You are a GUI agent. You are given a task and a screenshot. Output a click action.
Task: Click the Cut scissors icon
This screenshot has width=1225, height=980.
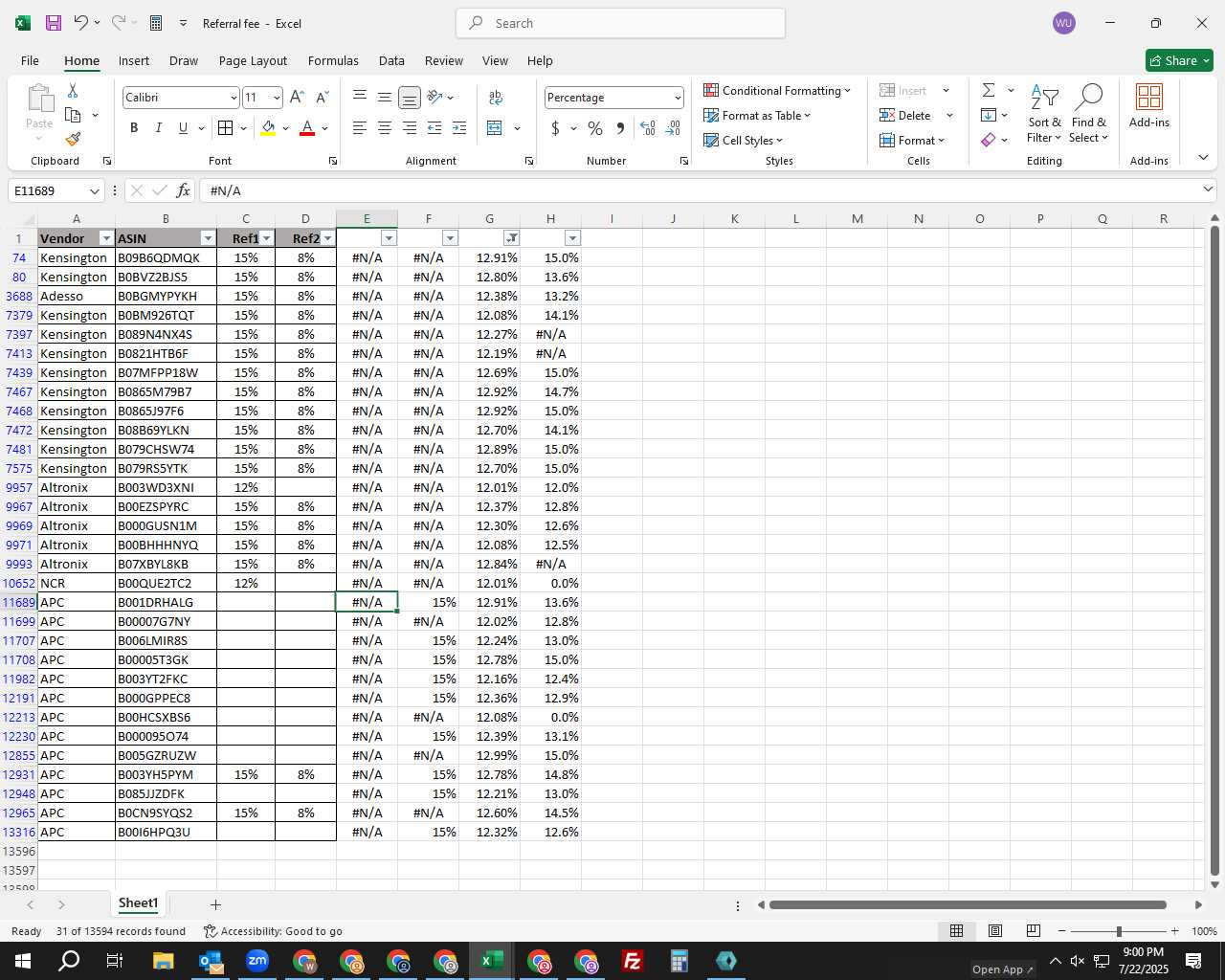[x=73, y=90]
